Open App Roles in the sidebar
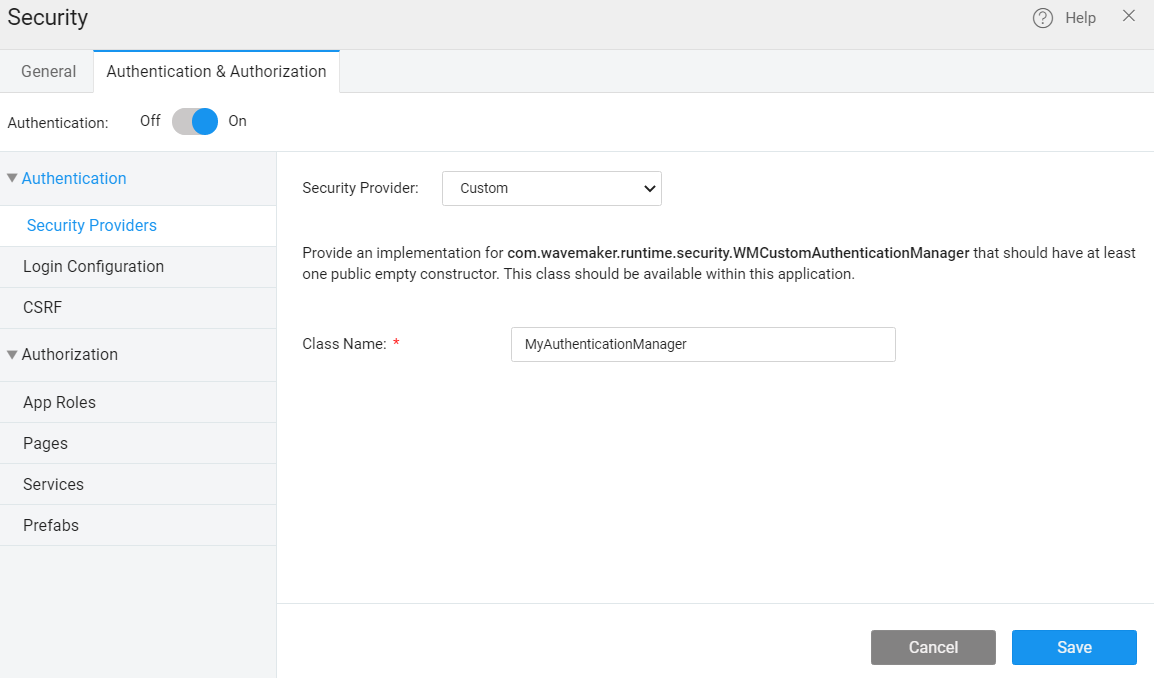Screen dimensions: 1154x678 (59, 402)
